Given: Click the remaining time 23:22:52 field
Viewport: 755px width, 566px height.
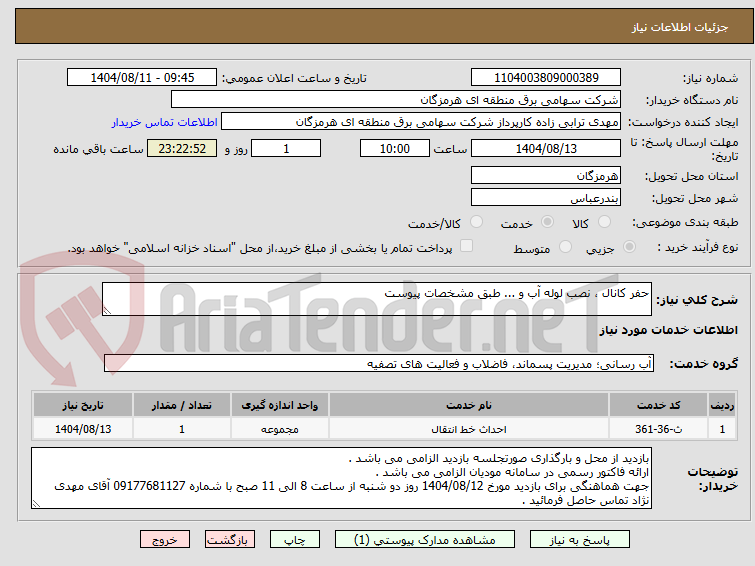Looking at the screenshot, I should (x=182, y=148).
